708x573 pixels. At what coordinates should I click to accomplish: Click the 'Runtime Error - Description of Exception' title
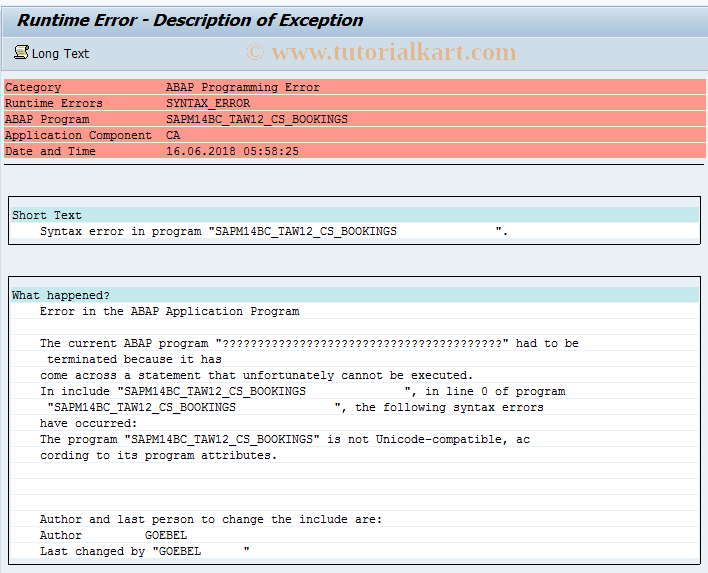click(x=190, y=20)
